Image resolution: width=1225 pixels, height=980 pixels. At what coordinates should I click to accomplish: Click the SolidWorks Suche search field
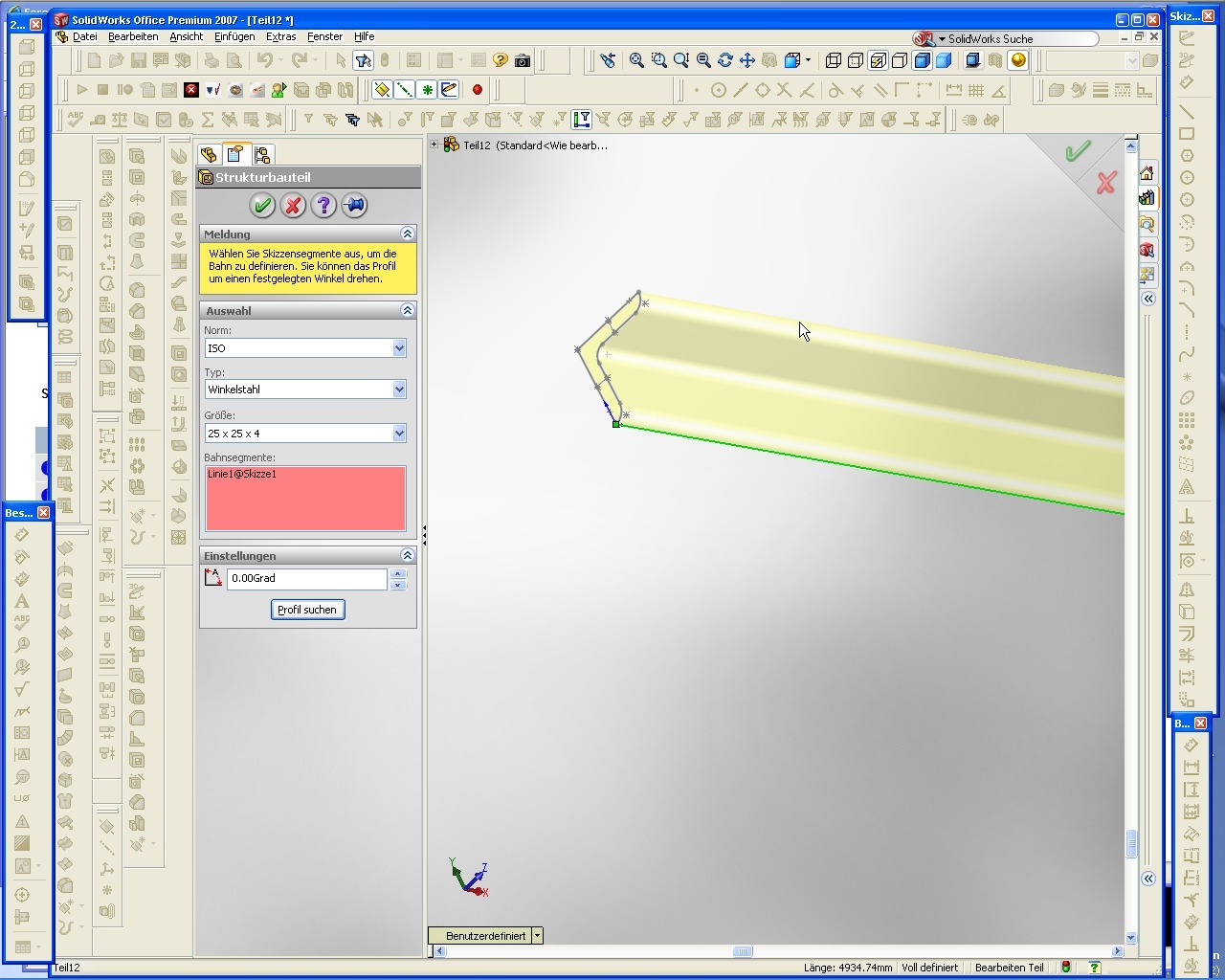click(x=1021, y=39)
